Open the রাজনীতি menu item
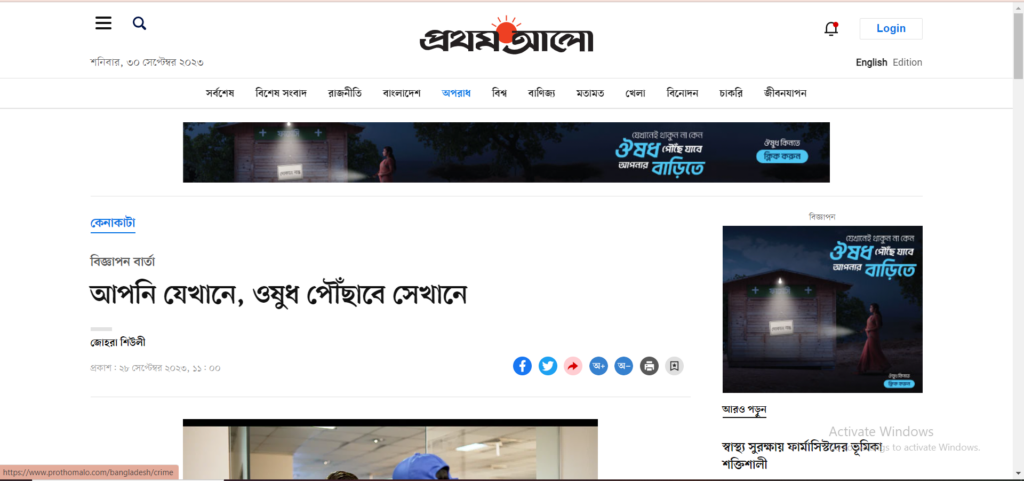Screen dimensions: 1024x481 pos(345,93)
